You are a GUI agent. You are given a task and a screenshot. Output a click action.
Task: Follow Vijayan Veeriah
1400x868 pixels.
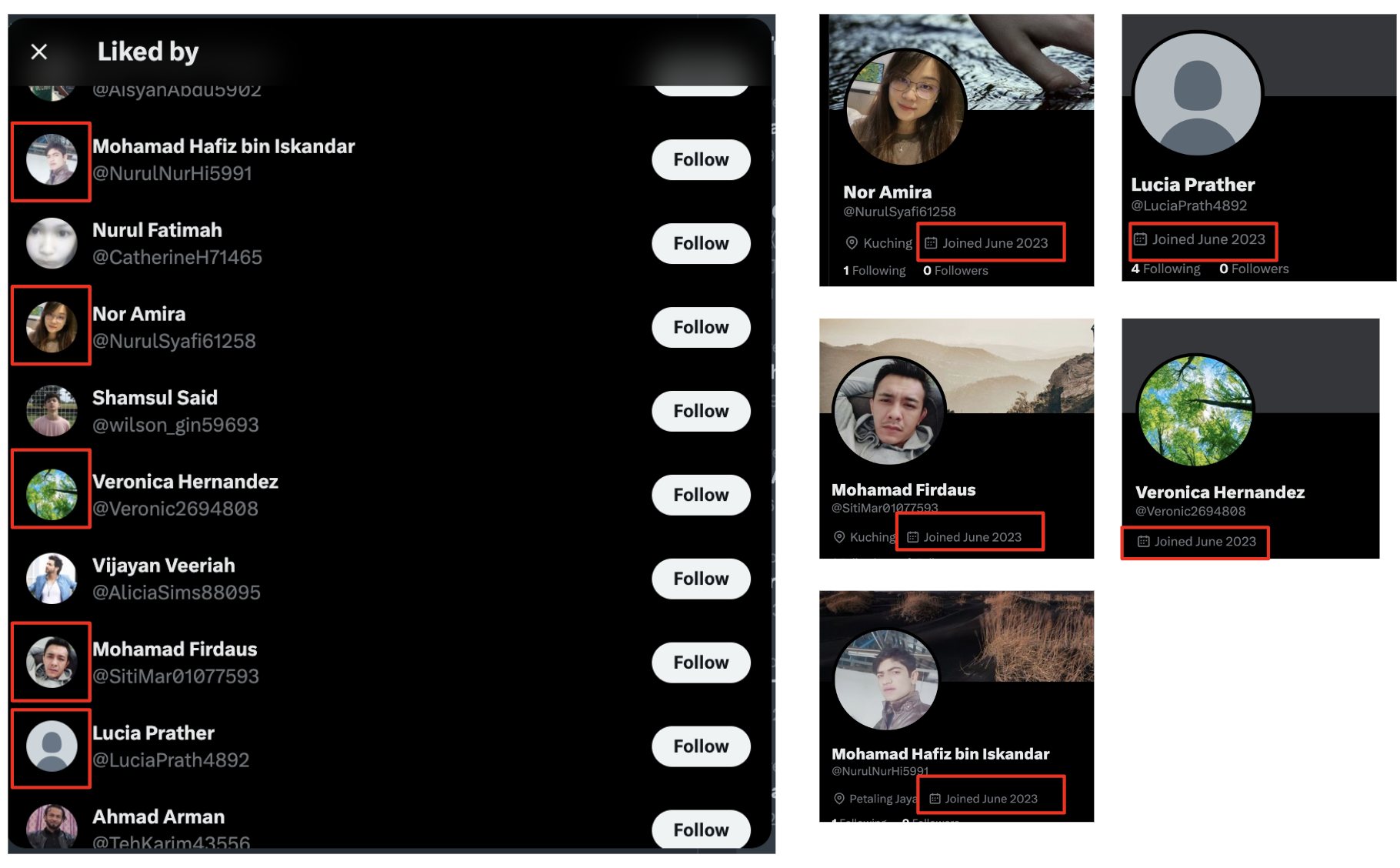click(x=701, y=579)
